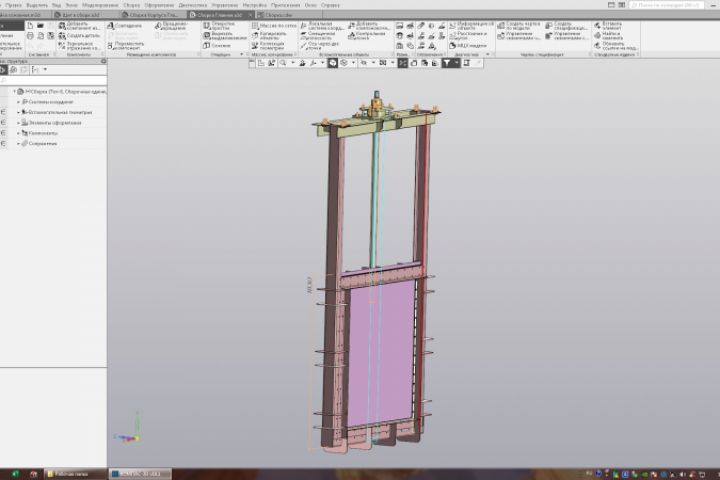Viewport: 720px width, 480px height.
Task: Open the dropdown arrow next to zoom magnifier
Action: pos(293,63)
